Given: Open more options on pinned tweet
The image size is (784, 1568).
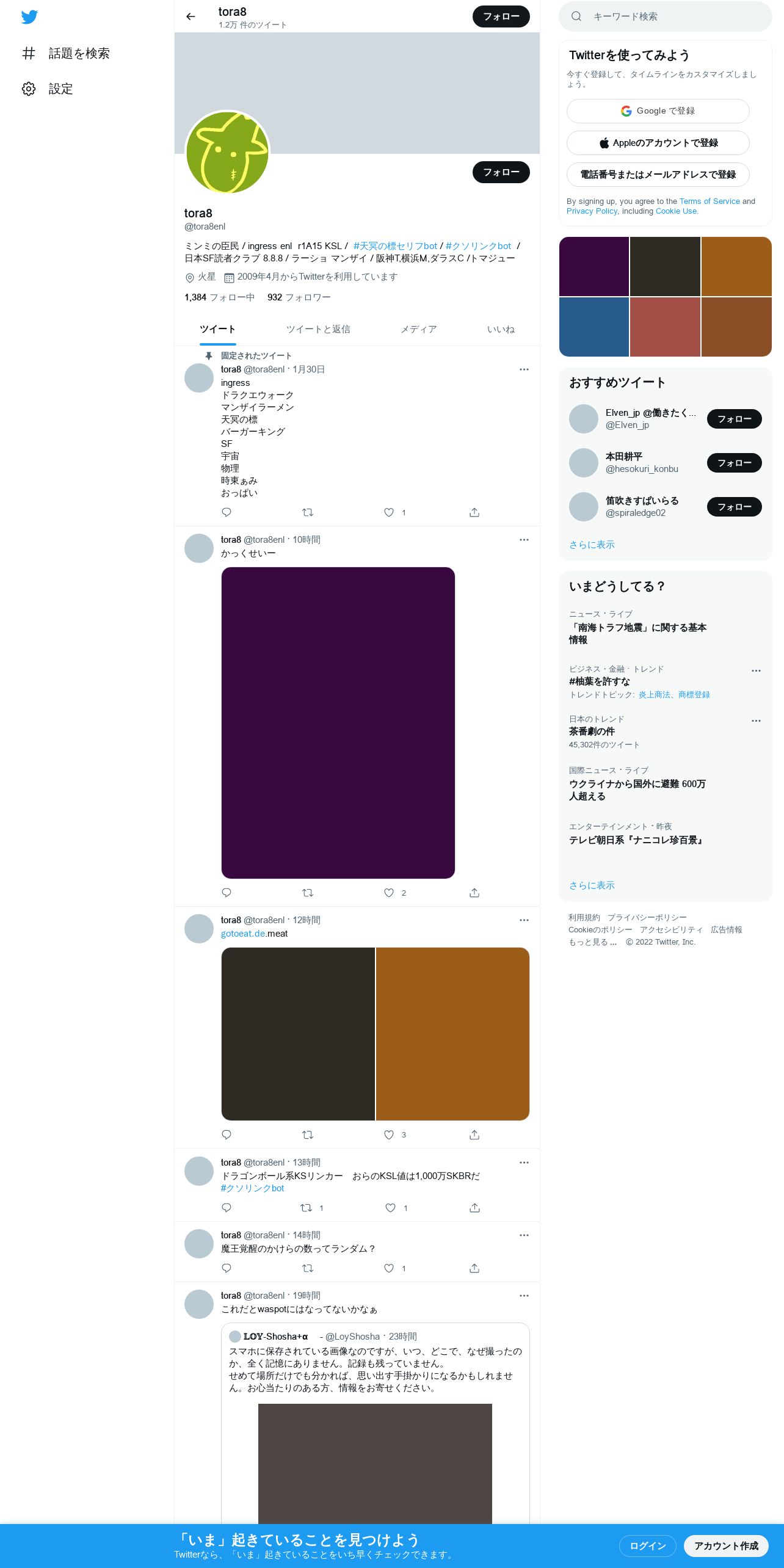Looking at the screenshot, I should coord(524,369).
